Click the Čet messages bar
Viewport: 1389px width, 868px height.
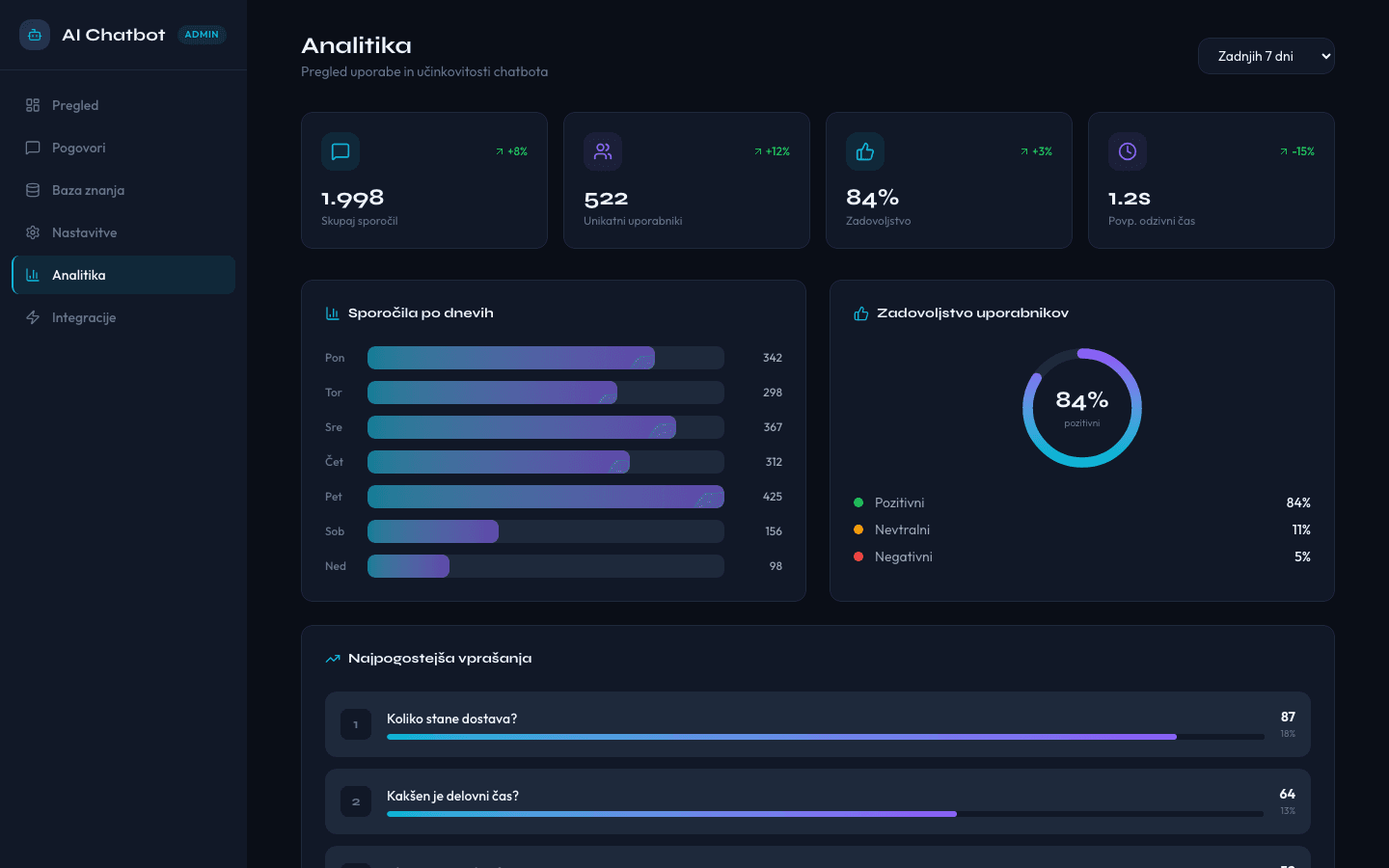(499, 462)
